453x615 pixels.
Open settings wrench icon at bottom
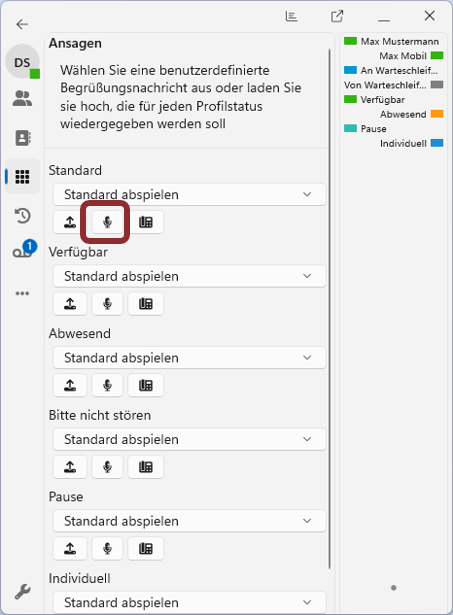click(22, 591)
